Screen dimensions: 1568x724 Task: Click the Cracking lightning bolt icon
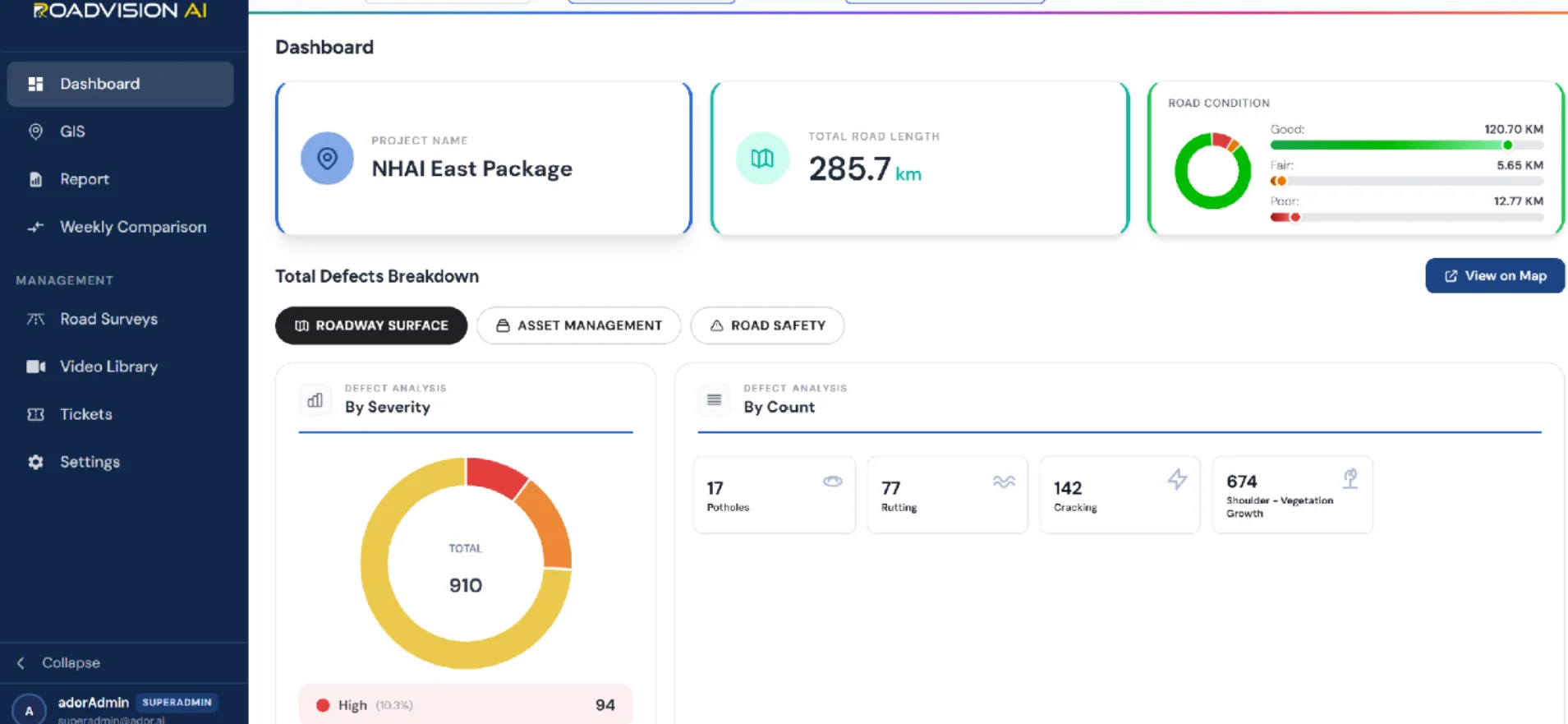pyautogui.click(x=1178, y=479)
